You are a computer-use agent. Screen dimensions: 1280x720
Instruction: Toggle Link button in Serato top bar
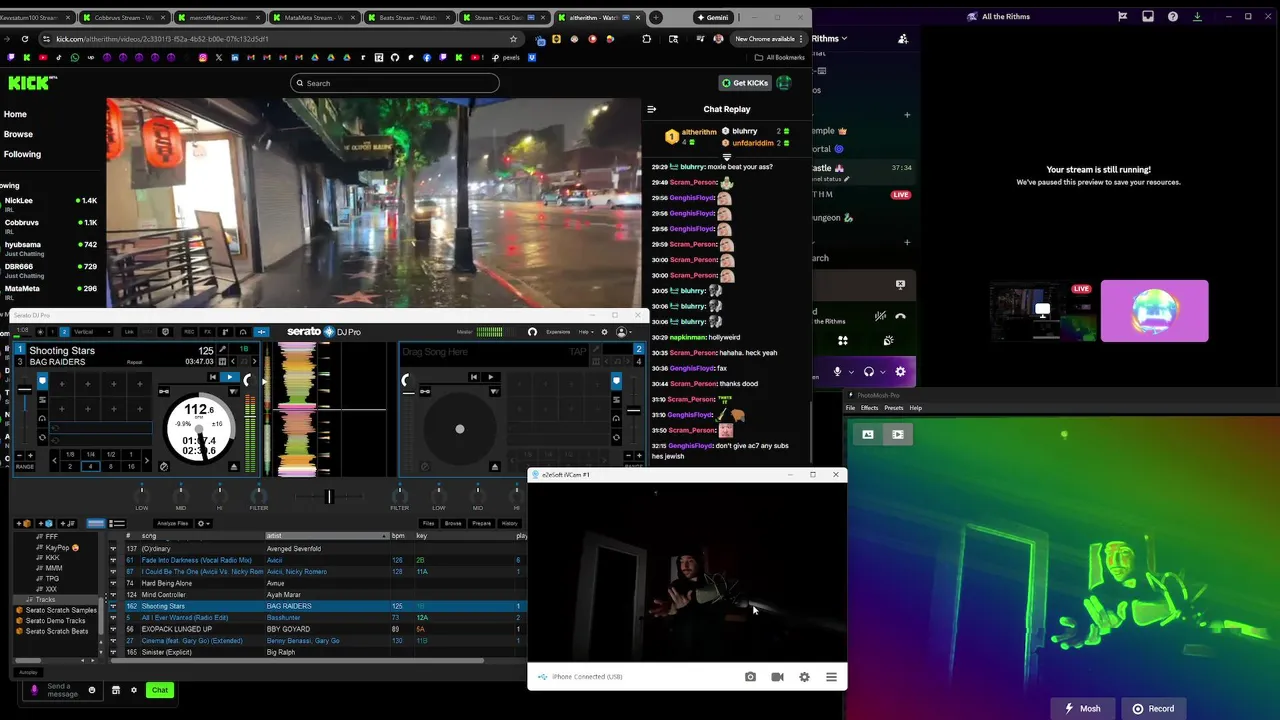coord(129,332)
